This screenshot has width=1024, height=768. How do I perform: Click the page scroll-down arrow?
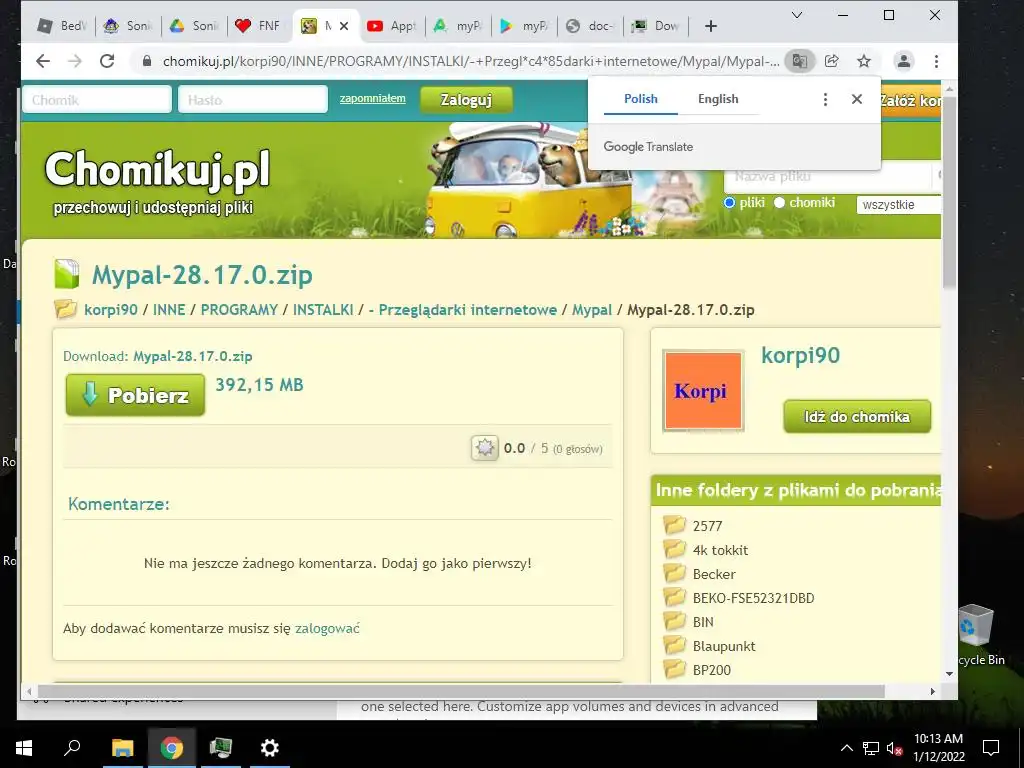pyautogui.click(x=950, y=674)
